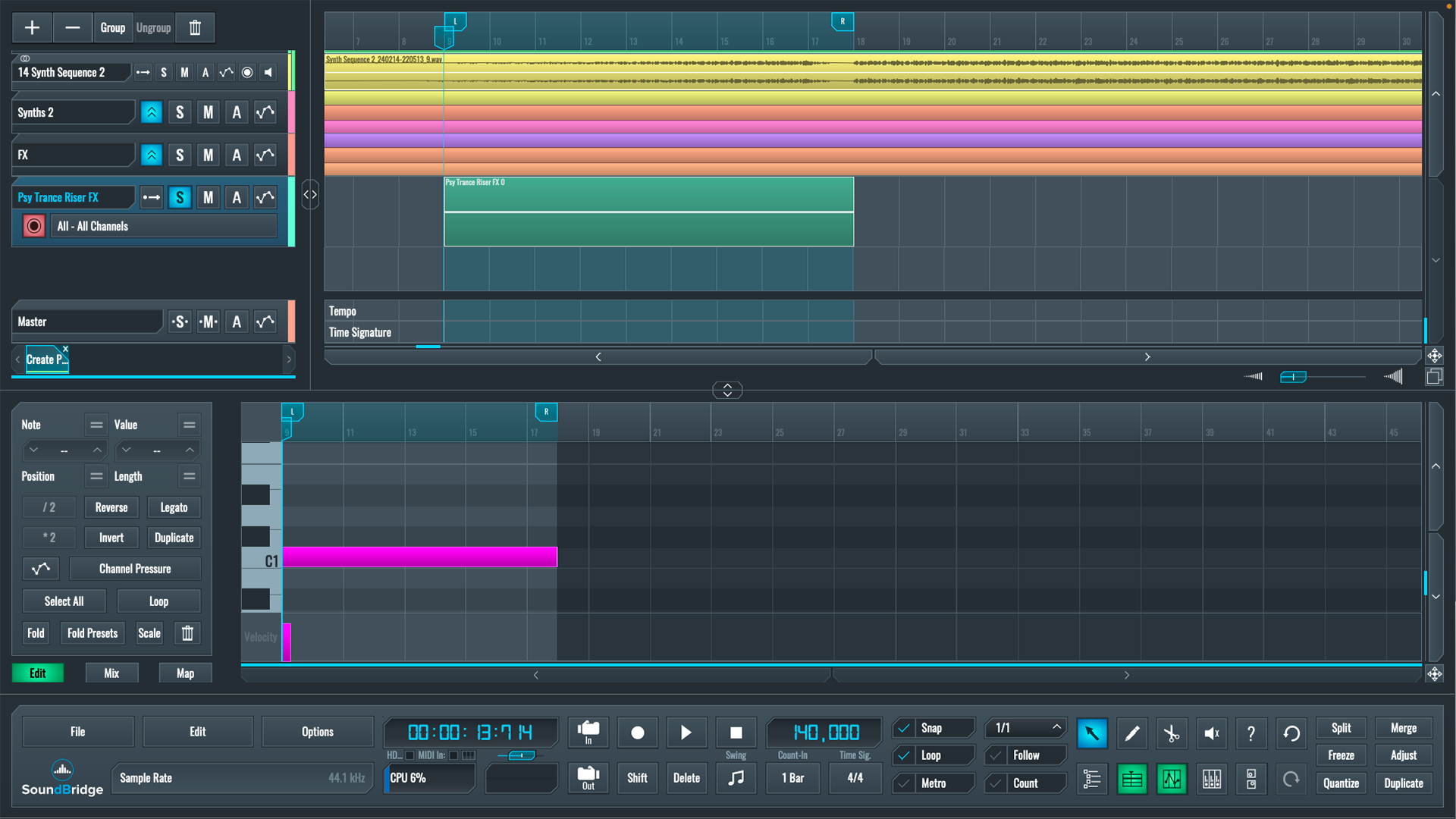This screenshot has width=1456, height=819.
Task: Click the Fold Presets button
Action: pos(93,633)
